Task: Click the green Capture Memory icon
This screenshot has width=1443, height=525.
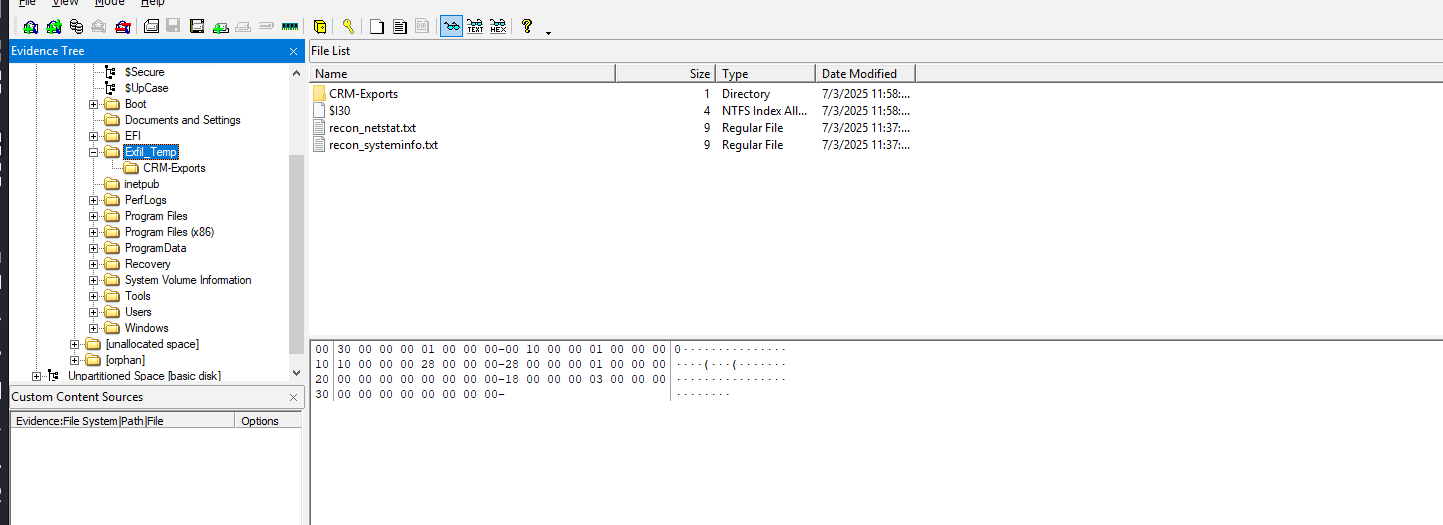Action: (290, 27)
